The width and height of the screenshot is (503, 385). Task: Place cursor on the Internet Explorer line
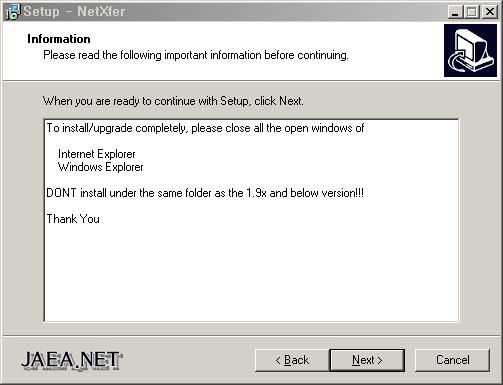[97, 154]
